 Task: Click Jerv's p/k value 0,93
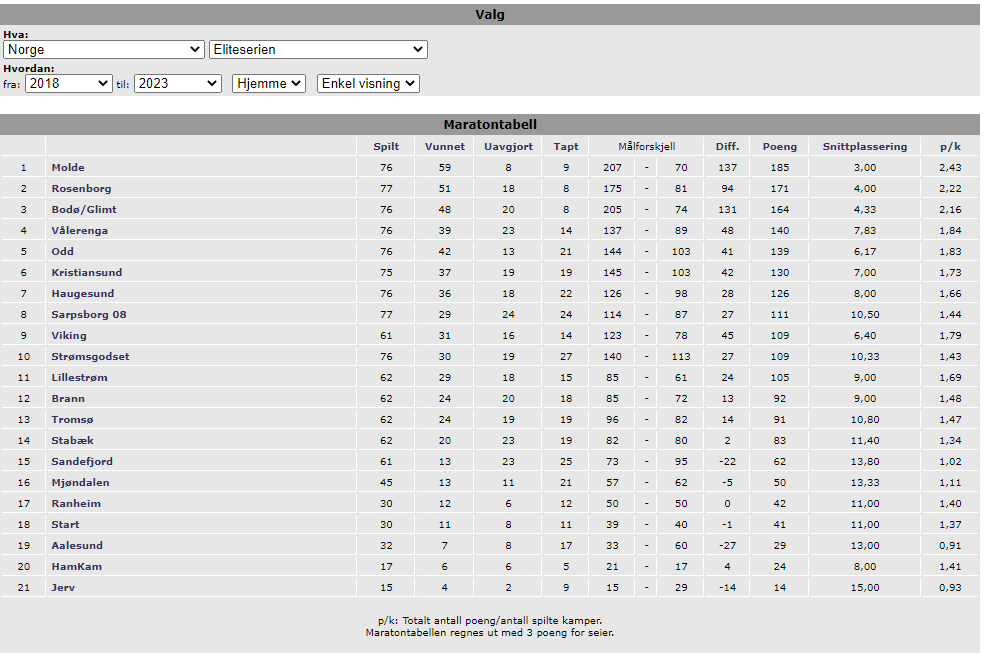pos(950,587)
